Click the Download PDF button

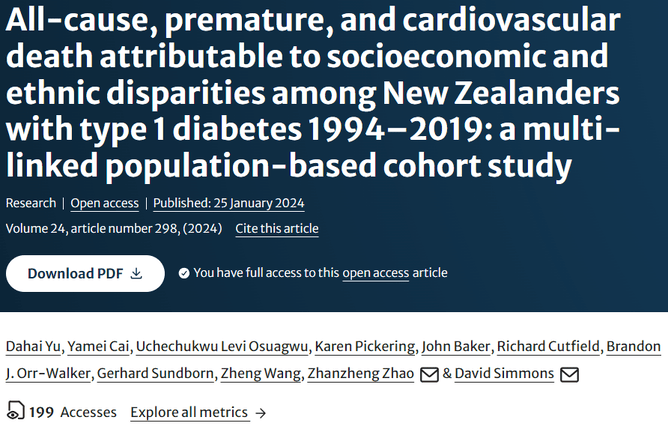point(85,273)
